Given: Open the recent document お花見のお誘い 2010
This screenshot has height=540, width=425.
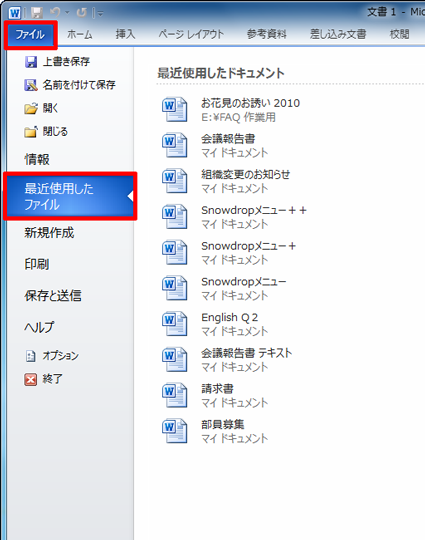Looking at the screenshot, I should [251, 103].
